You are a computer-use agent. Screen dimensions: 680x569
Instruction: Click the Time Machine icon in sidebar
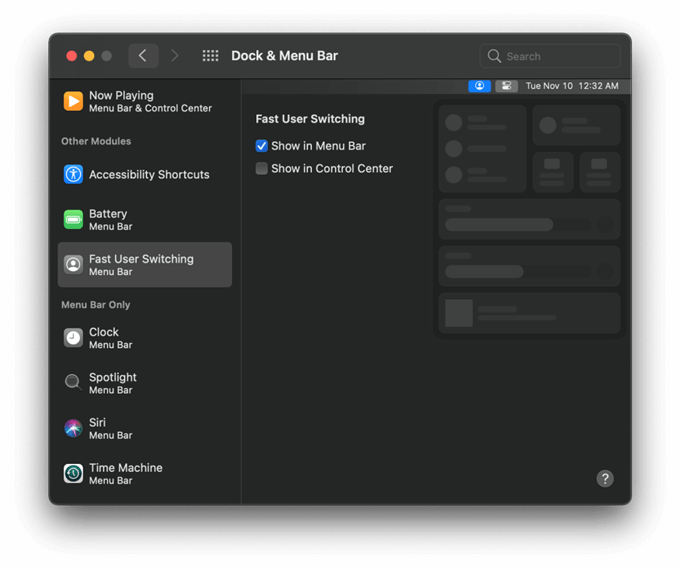[x=73, y=473]
